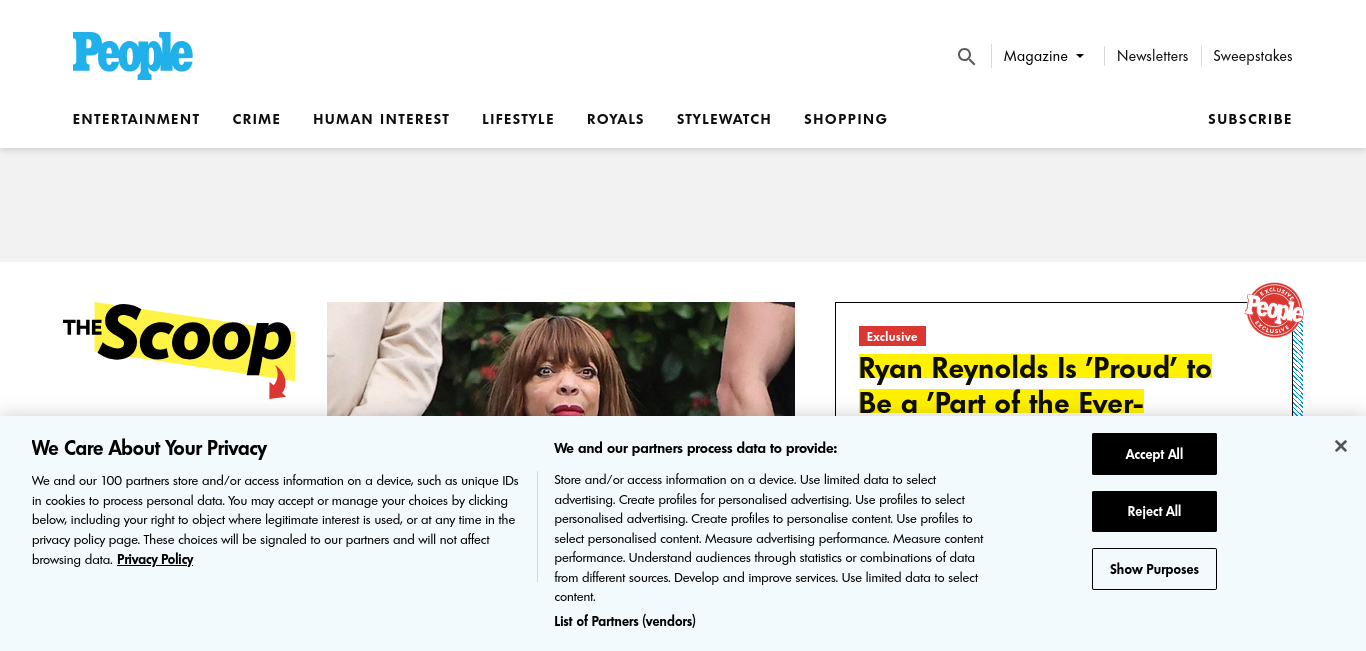Expand the Magazine dropdown arrow

pos(1080,57)
